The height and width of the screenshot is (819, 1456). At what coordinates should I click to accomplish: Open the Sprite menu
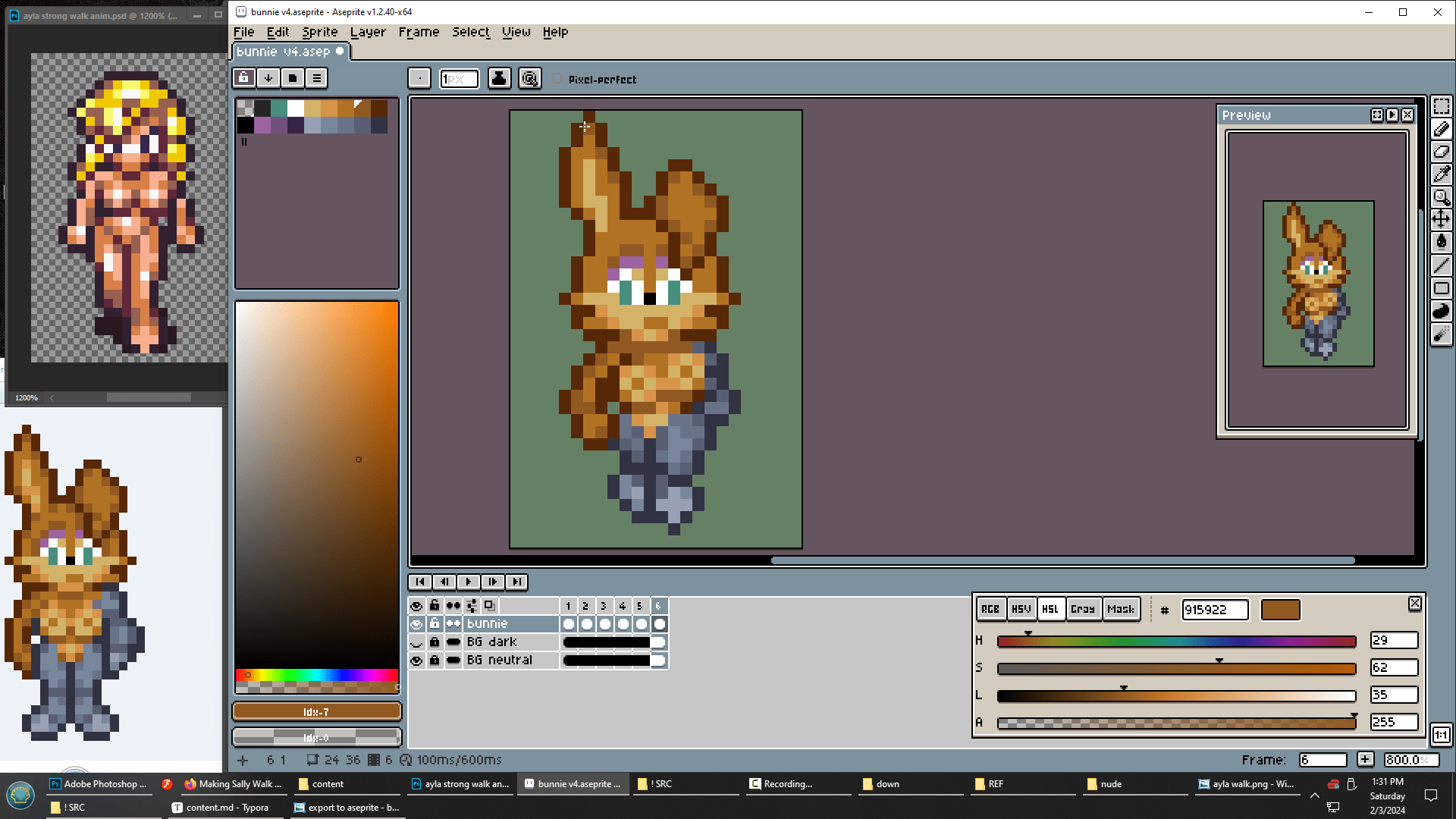point(319,32)
